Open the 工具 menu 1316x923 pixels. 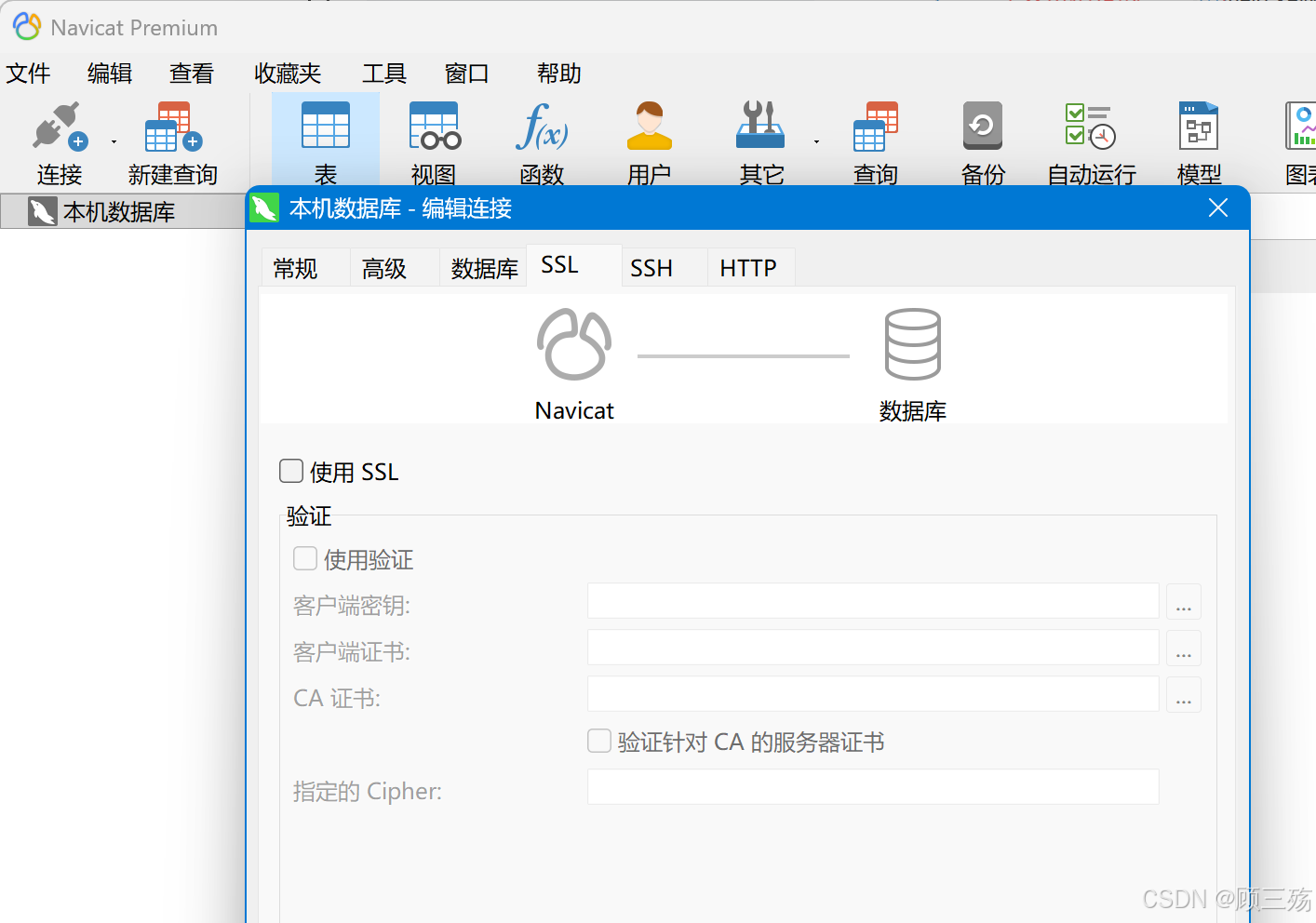pos(384,73)
